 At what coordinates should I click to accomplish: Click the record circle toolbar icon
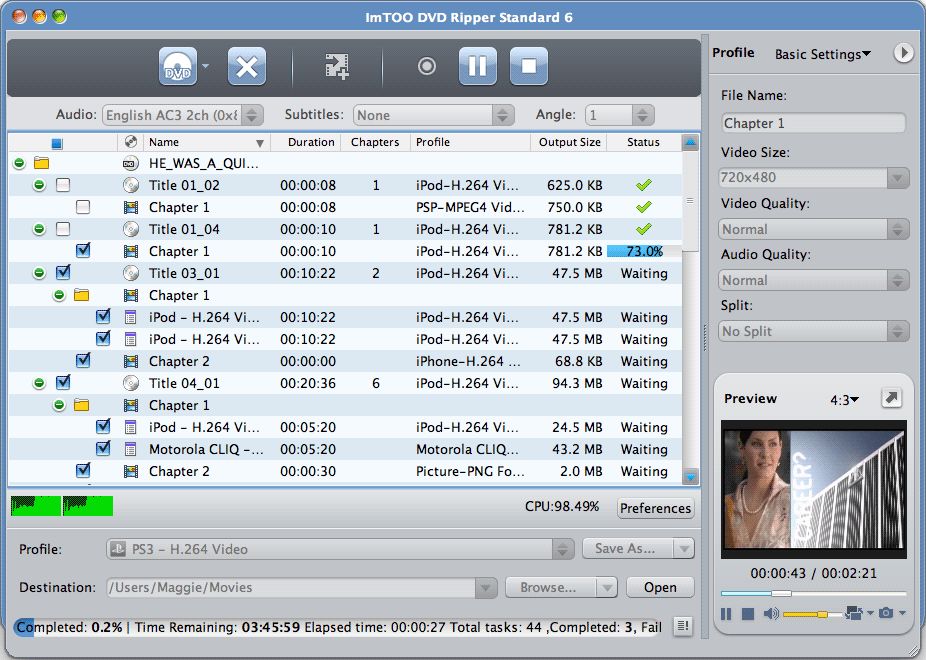click(426, 66)
